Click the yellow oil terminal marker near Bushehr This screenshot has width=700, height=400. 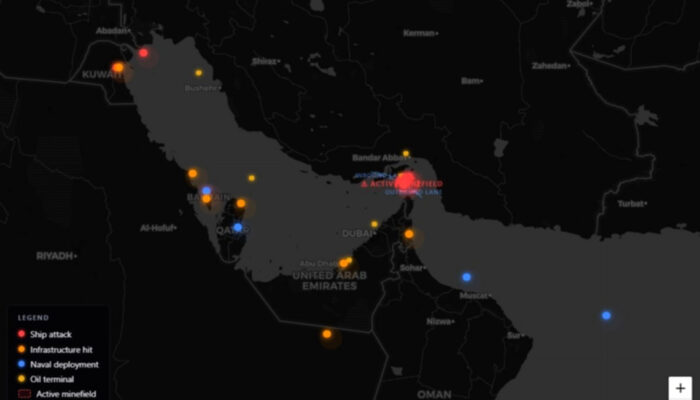199,73
